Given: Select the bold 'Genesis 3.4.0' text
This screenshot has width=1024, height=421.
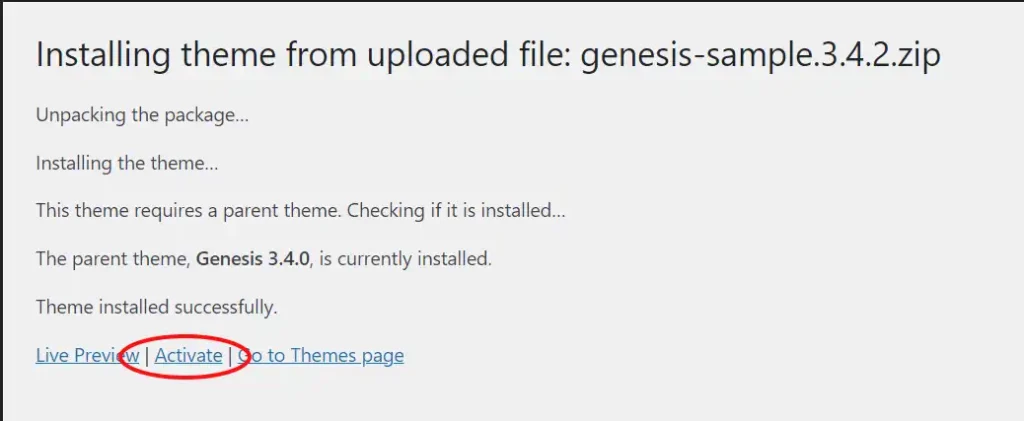Looking at the screenshot, I should [x=253, y=259].
